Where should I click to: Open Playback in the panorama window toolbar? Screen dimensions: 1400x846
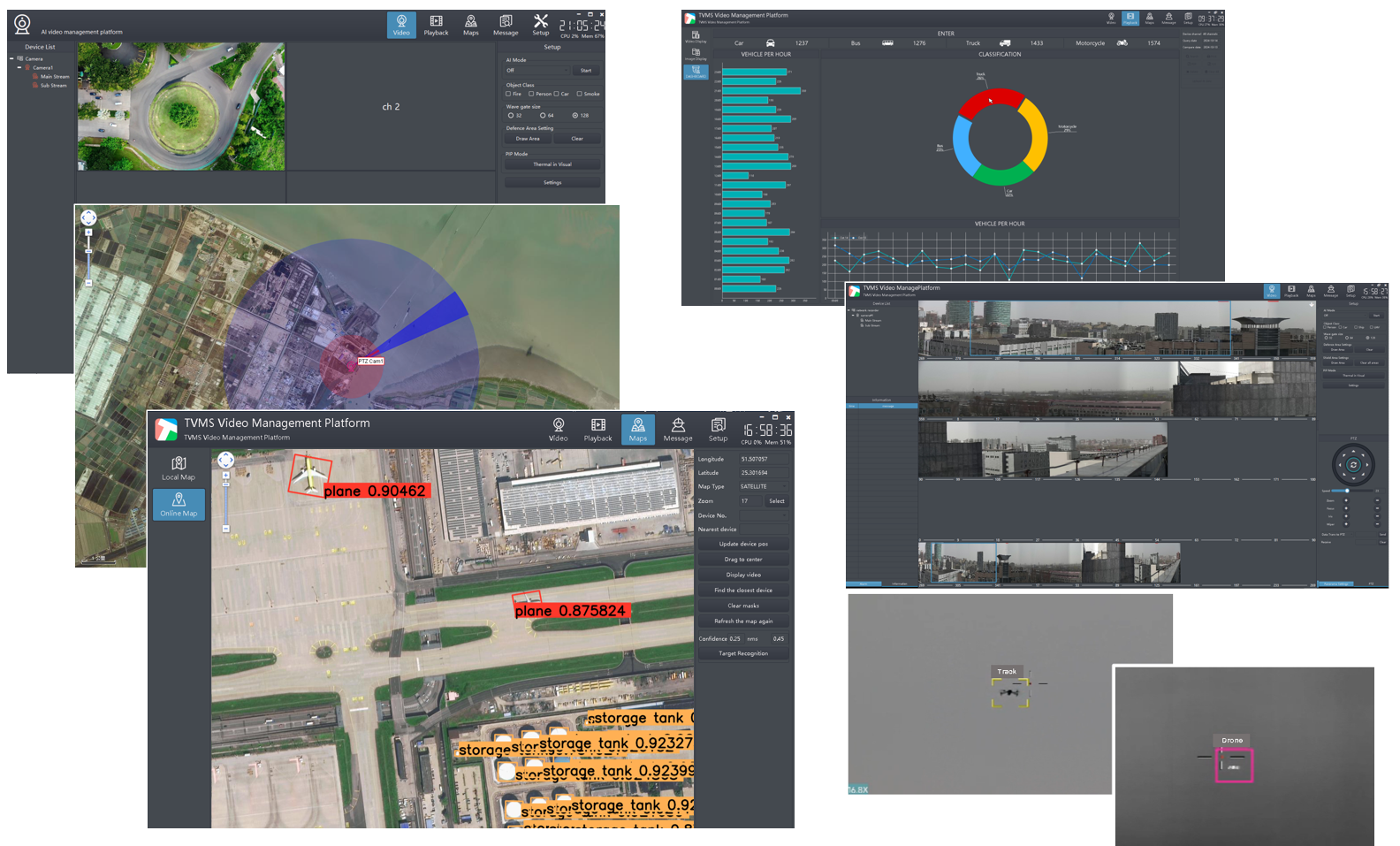click(x=1291, y=291)
